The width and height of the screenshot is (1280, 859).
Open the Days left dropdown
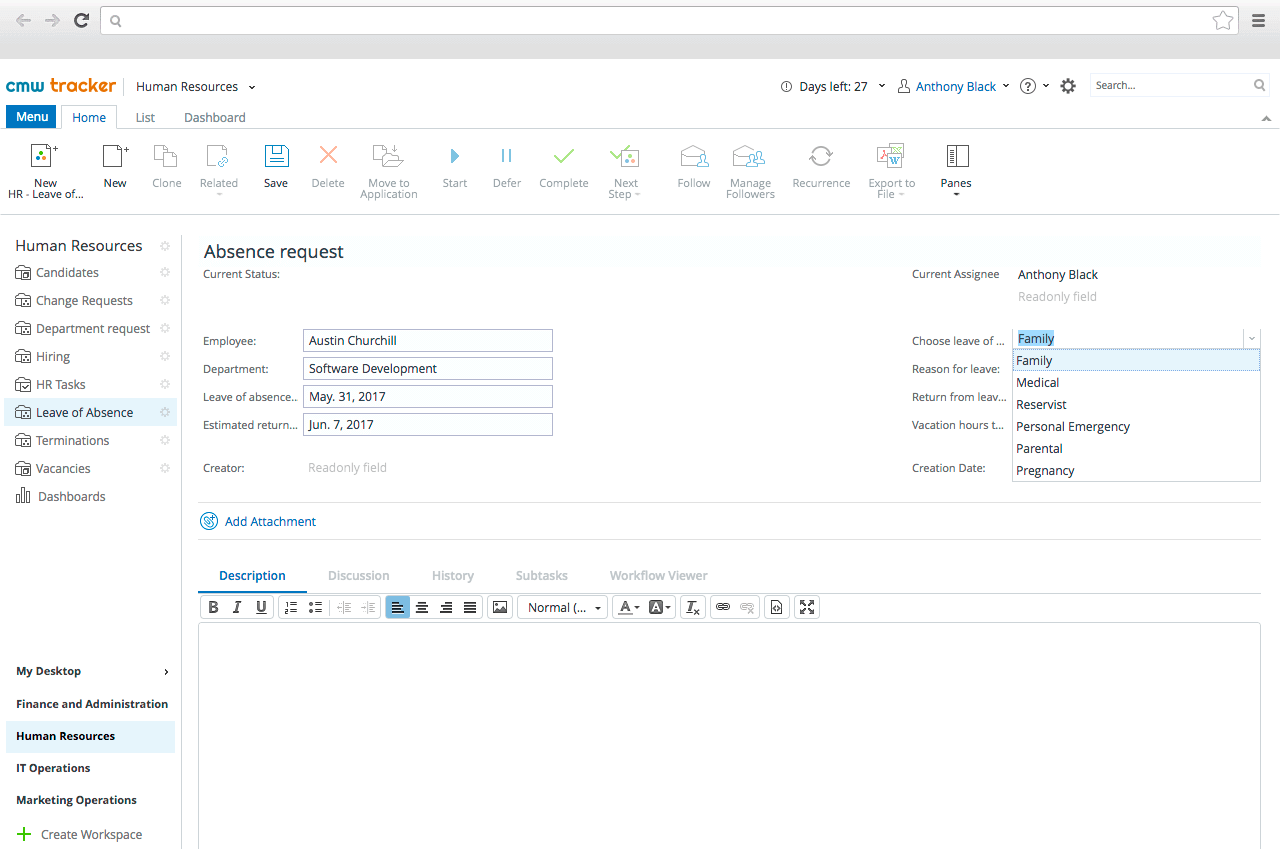(881, 86)
